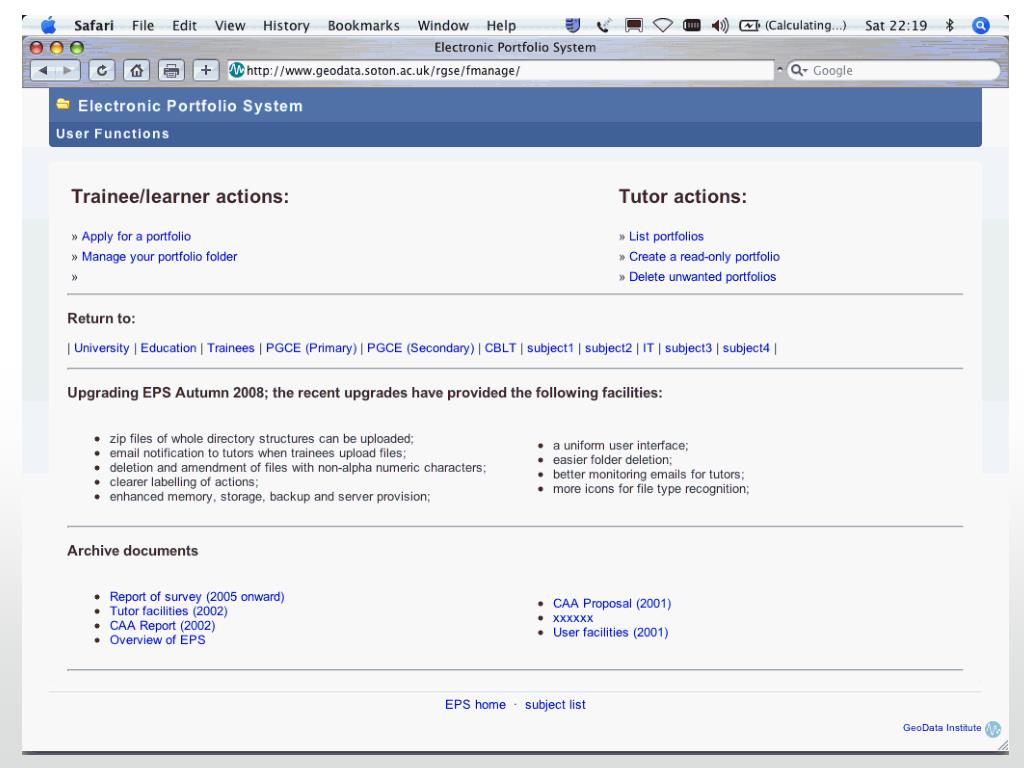Click the display status icon in menu bar
Screen dimensions: 1024x768
tap(633, 25)
